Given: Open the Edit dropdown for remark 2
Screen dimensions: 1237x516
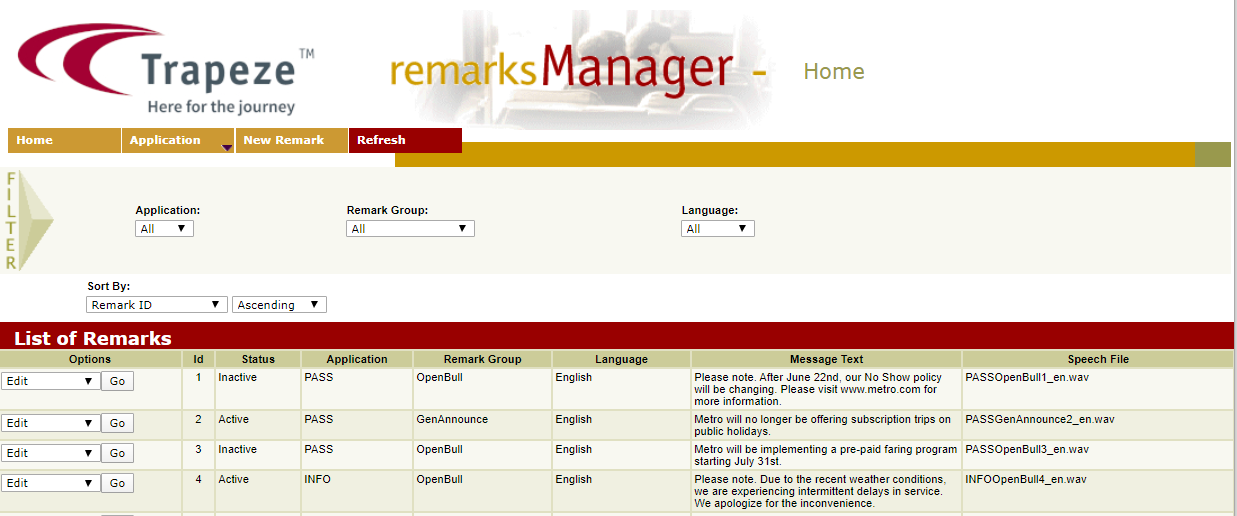Looking at the screenshot, I should tap(50, 423).
